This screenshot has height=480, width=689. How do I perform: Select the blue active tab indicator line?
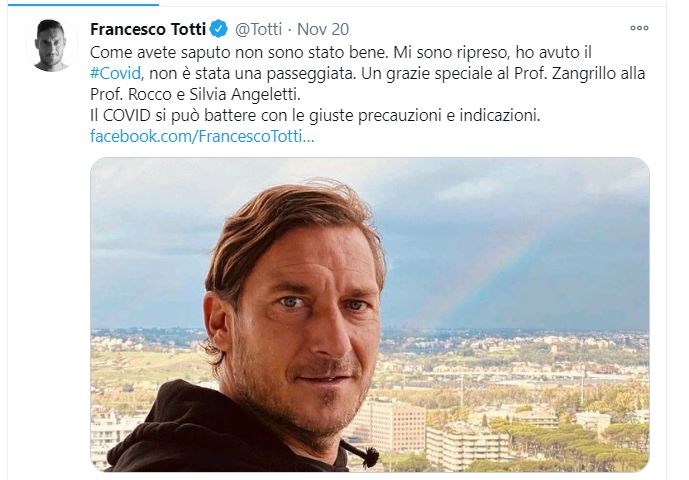click(x=83, y=4)
